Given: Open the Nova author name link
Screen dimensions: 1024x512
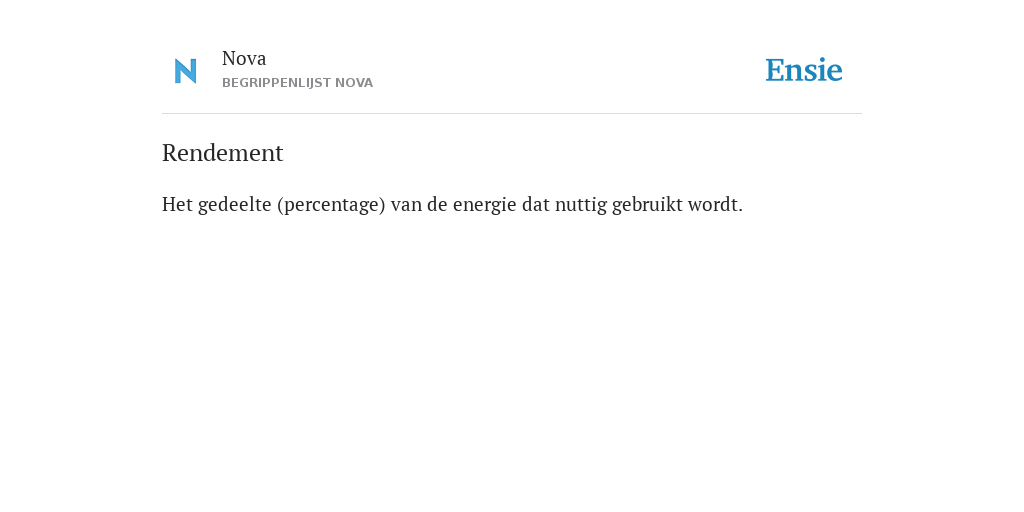Looking at the screenshot, I should tap(244, 58).
